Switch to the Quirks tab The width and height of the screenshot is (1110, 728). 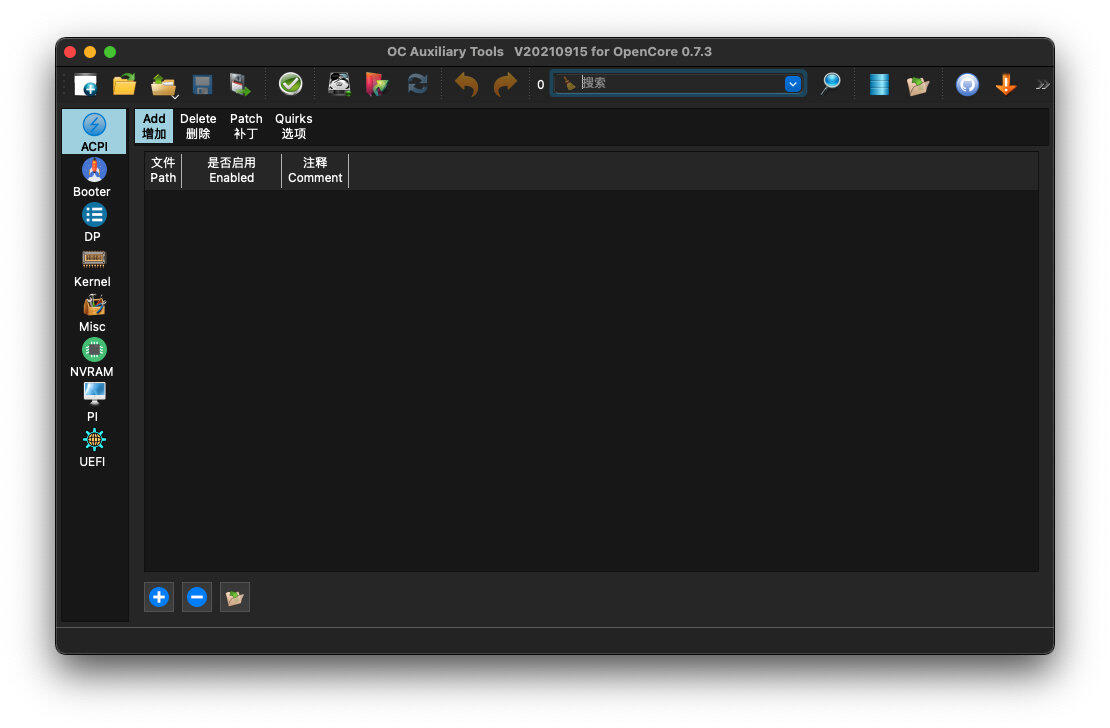point(293,126)
